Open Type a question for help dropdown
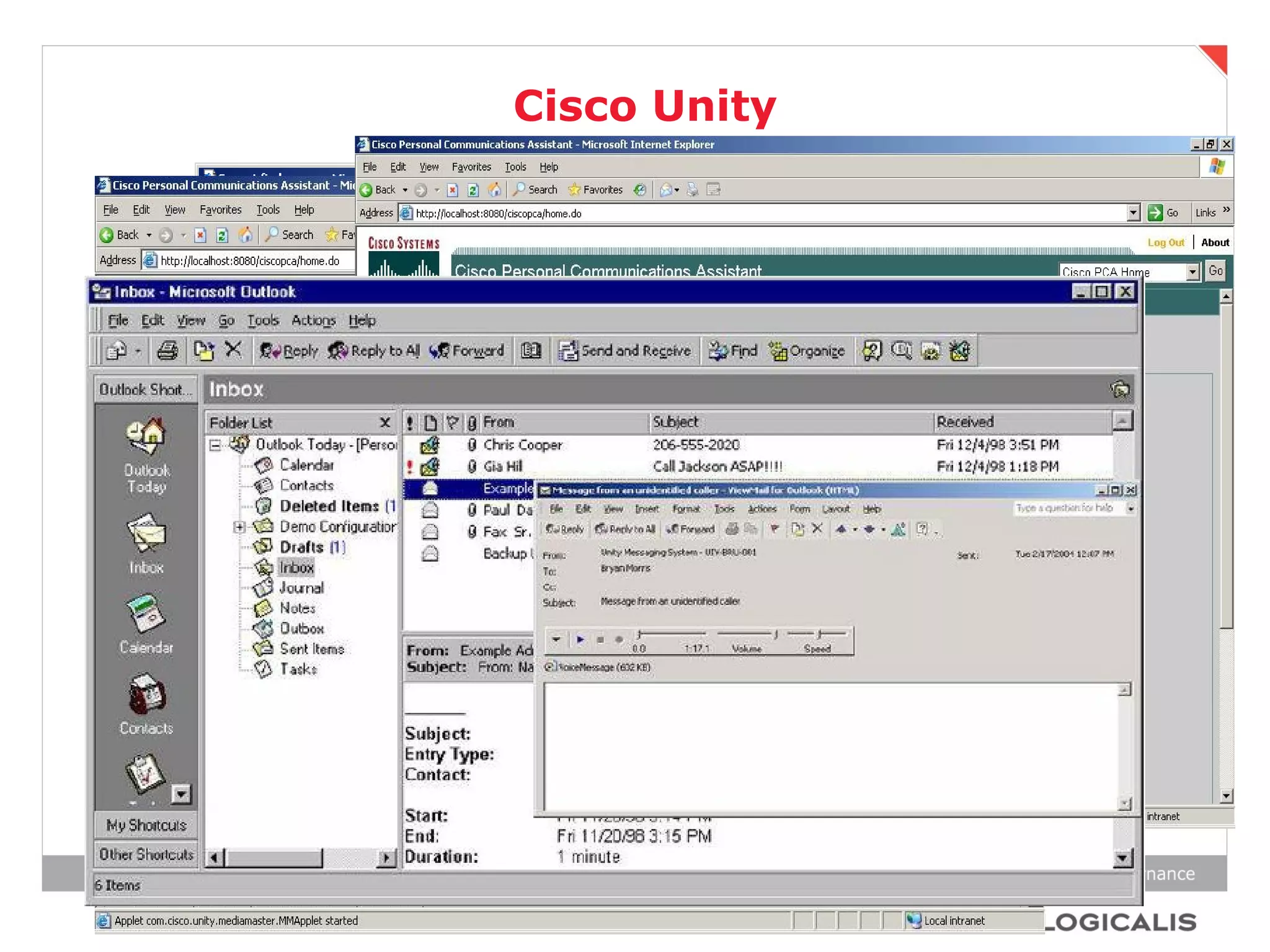Viewport: 1270px width, 952px height. click(x=1130, y=508)
